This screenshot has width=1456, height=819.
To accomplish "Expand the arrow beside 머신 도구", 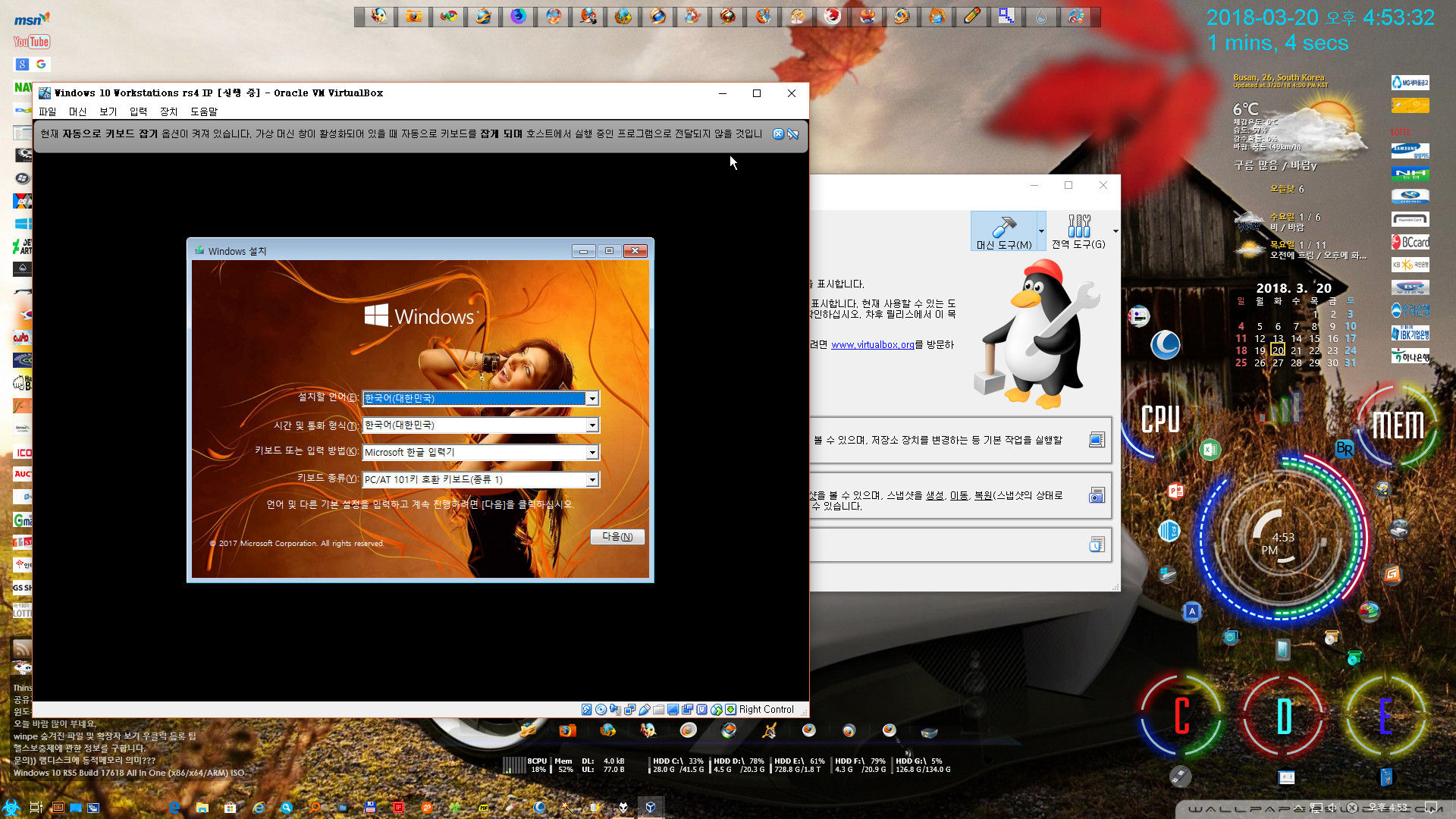I will (1041, 231).
